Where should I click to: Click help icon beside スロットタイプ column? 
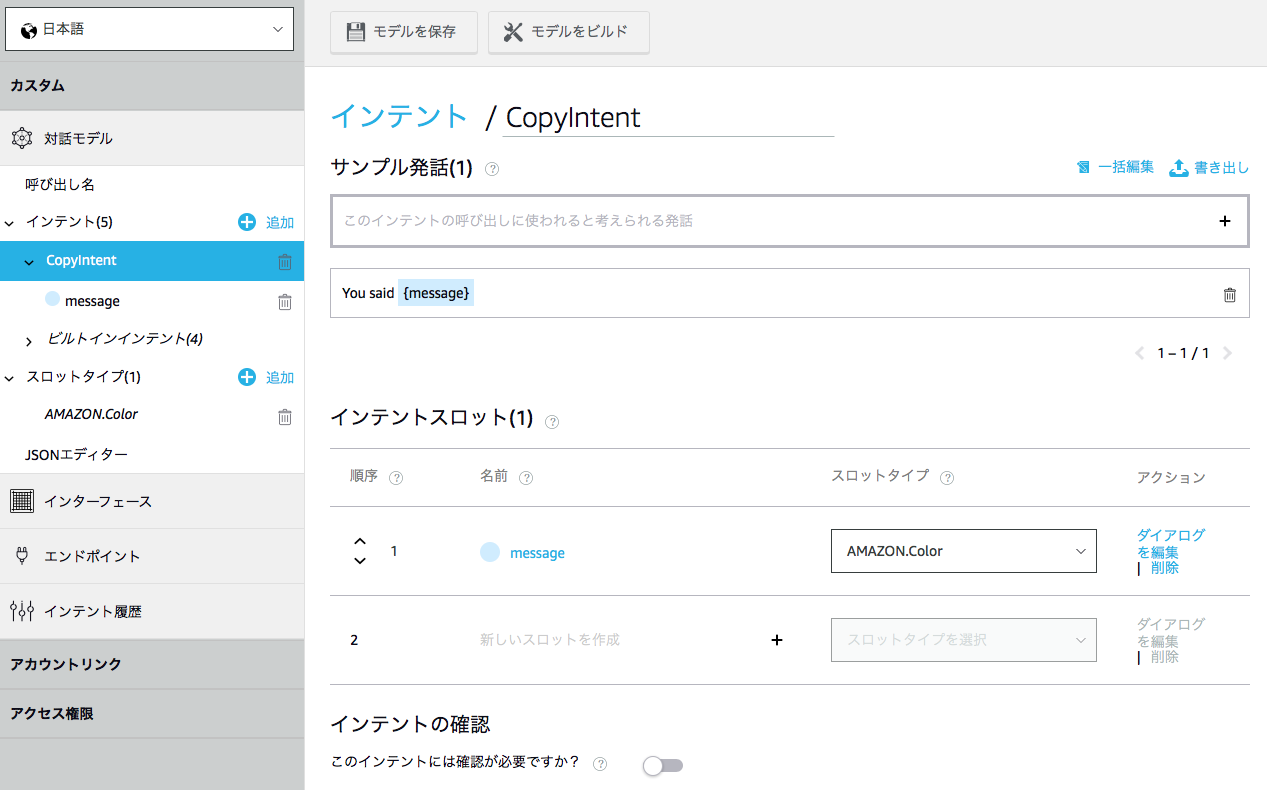pyautogui.click(x=947, y=478)
